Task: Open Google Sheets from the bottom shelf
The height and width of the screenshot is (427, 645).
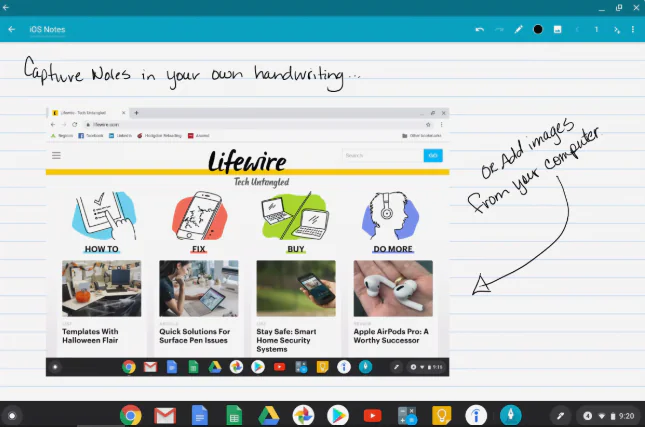Action: point(234,415)
